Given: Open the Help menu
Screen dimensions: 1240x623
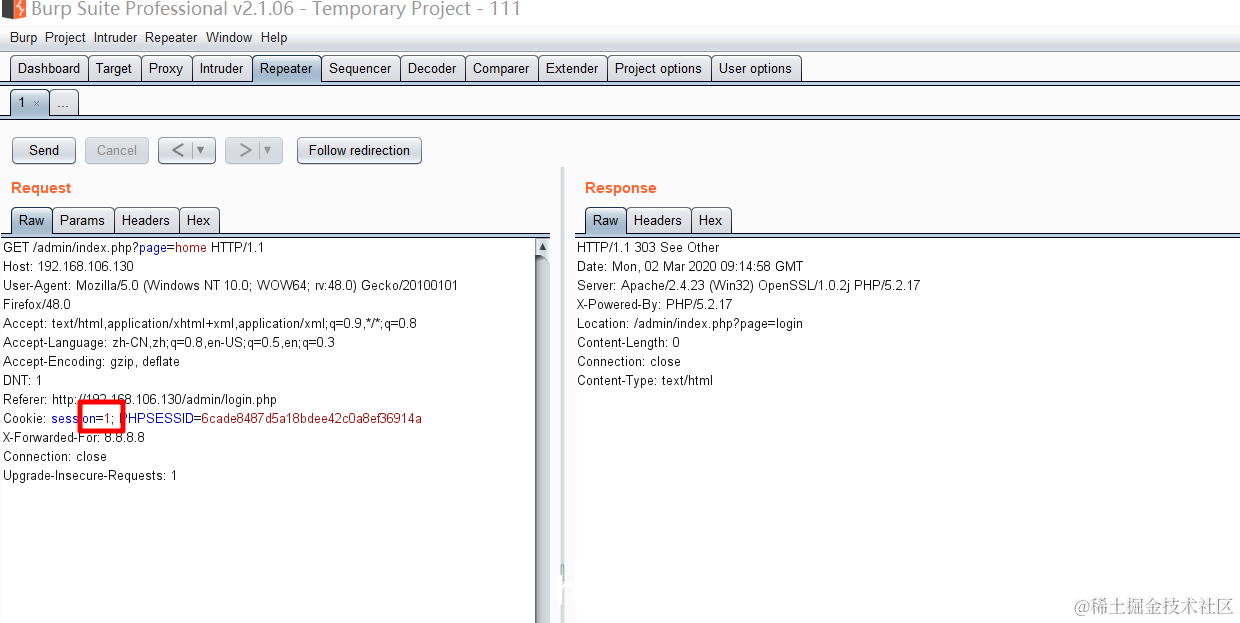Looking at the screenshot, I should [x=274, y=37].
